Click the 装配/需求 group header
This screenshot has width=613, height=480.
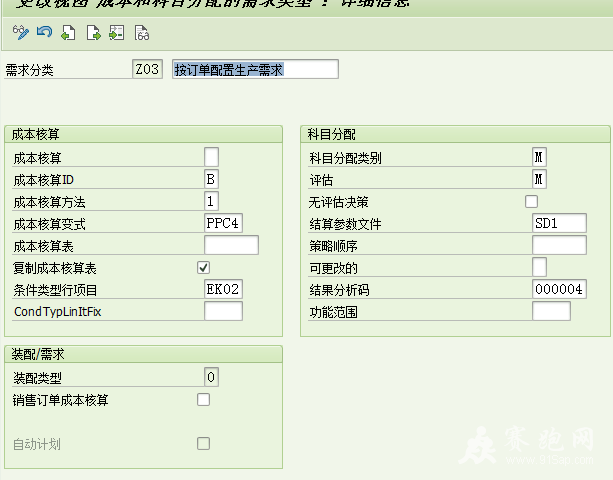click(x=38, y=354)
